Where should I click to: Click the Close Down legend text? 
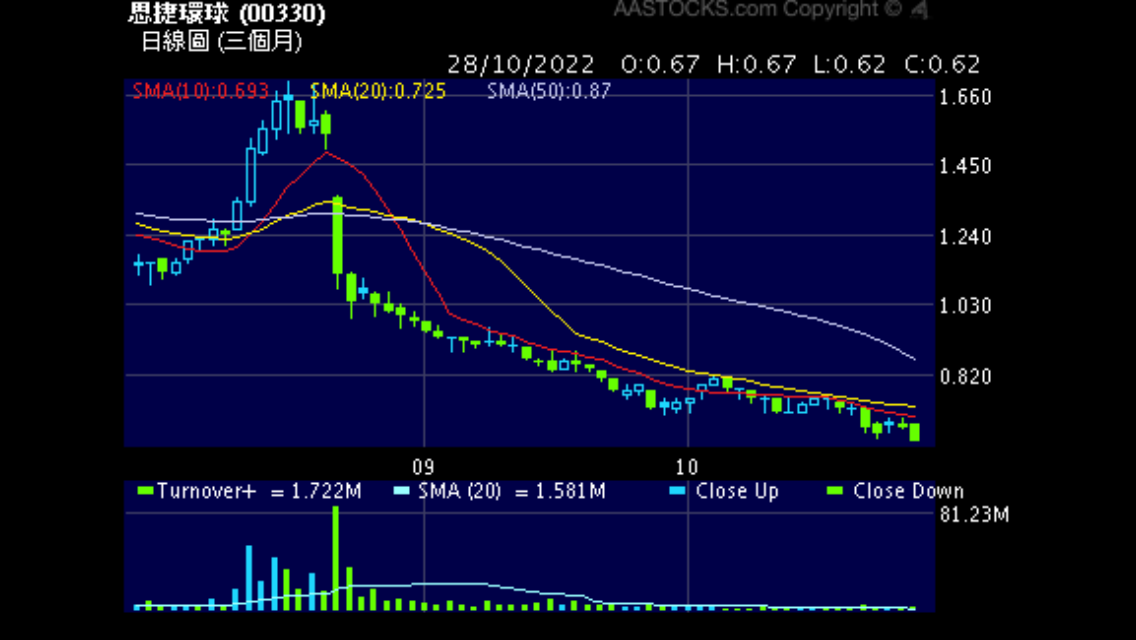click(x=909, y=491)
